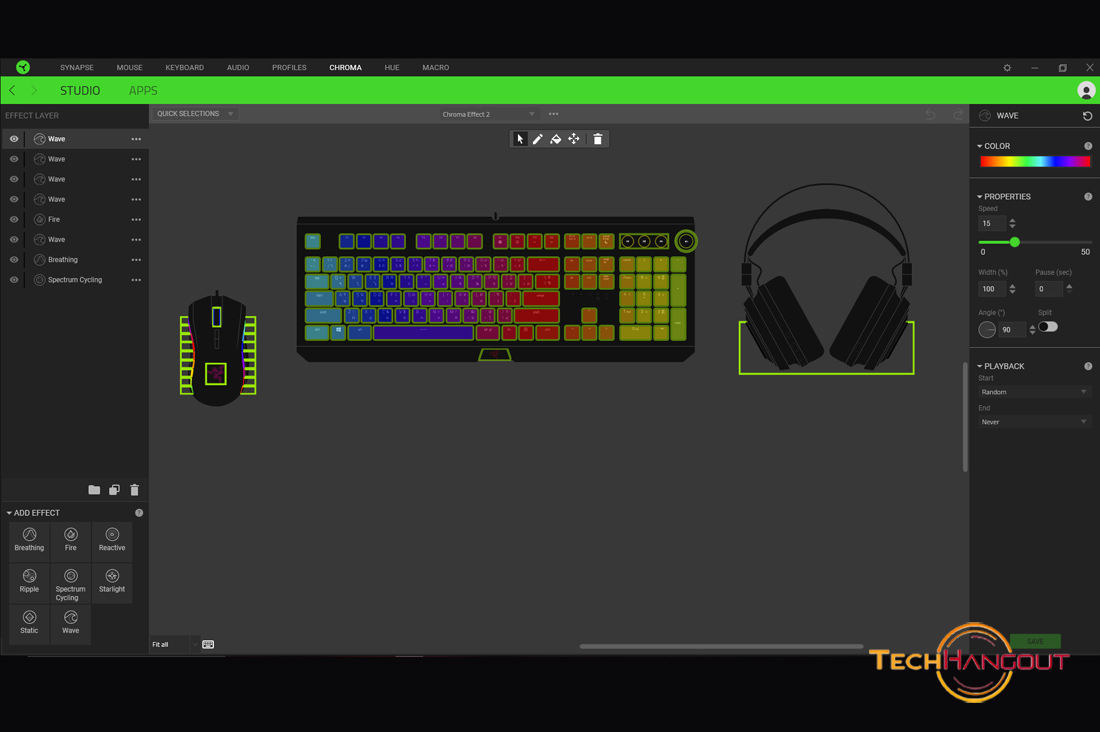1100x732 pixels.
Task: Open more options beside Chroma Effect 2
Action: (554, 114)
